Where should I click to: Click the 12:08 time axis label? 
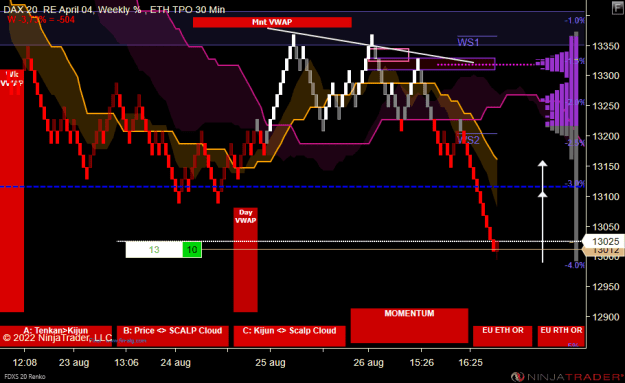[25, 363]
